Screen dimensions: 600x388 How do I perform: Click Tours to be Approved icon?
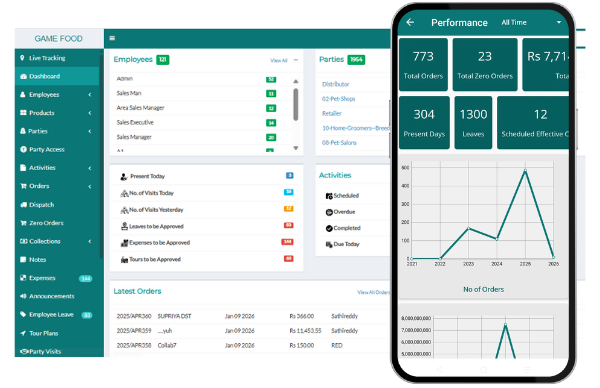(124, 259)
